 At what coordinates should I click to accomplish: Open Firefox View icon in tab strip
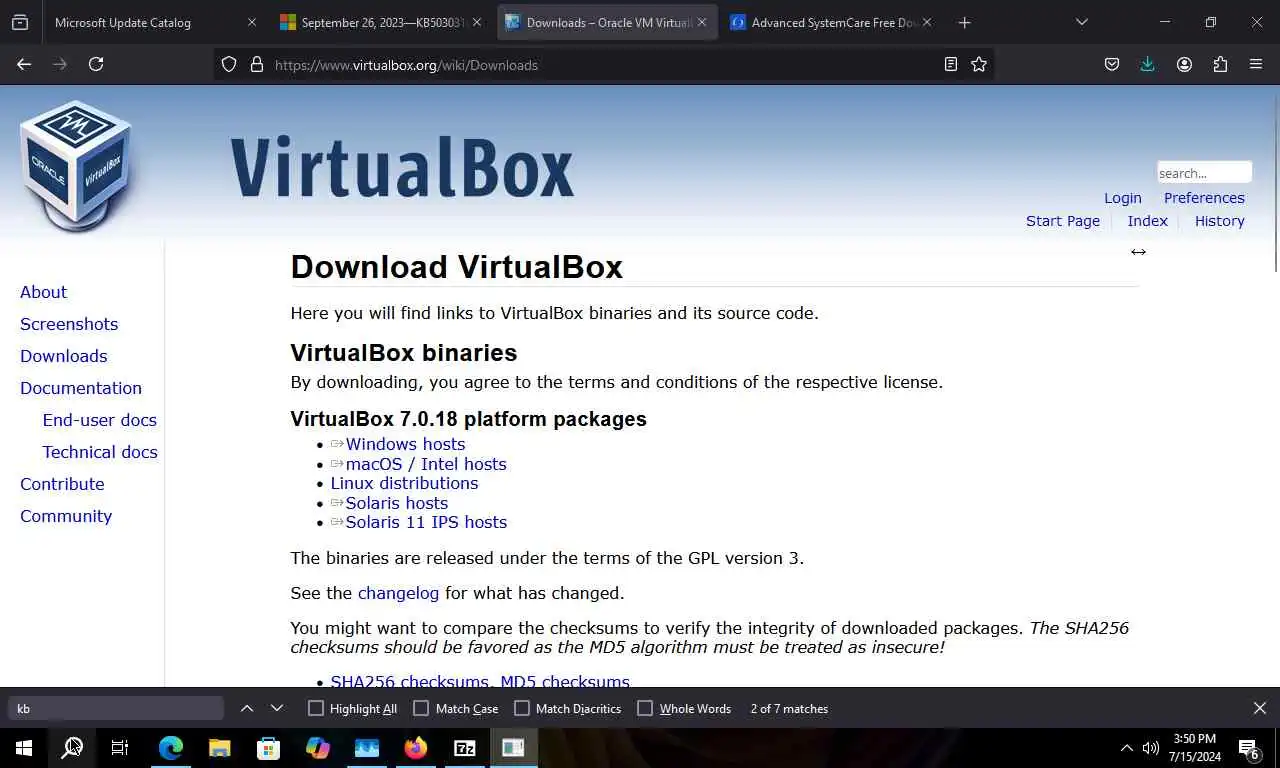point(20,22)
